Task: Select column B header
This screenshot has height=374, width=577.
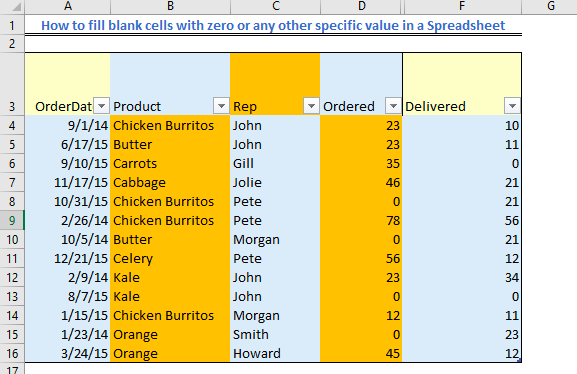Action: [x=170, y=6]
